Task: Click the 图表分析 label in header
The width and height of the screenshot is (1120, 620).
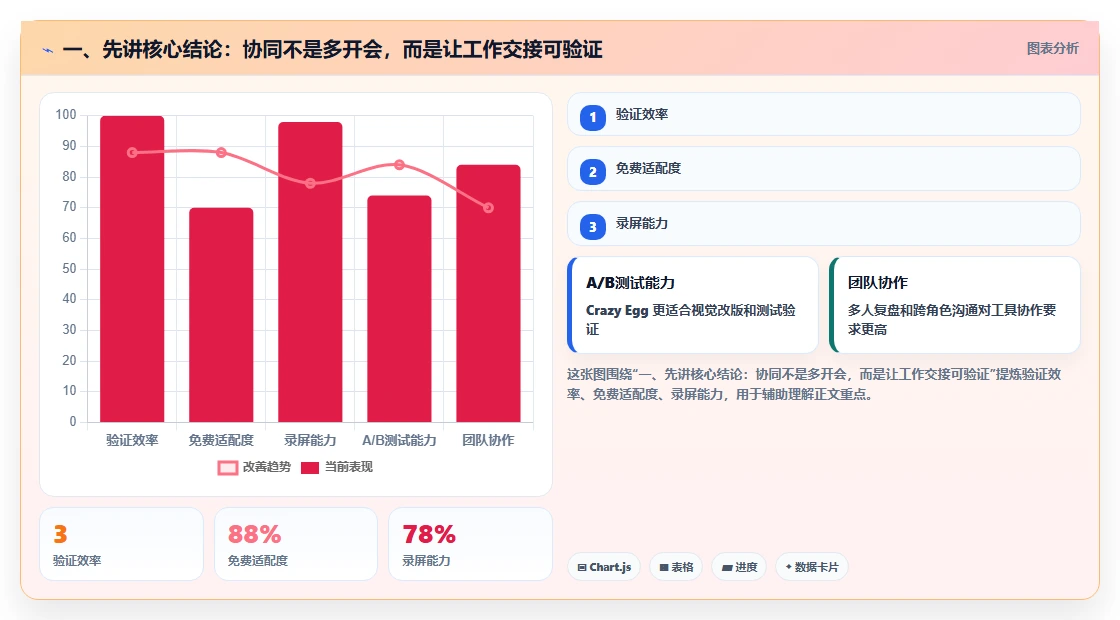Action: 1052,49
